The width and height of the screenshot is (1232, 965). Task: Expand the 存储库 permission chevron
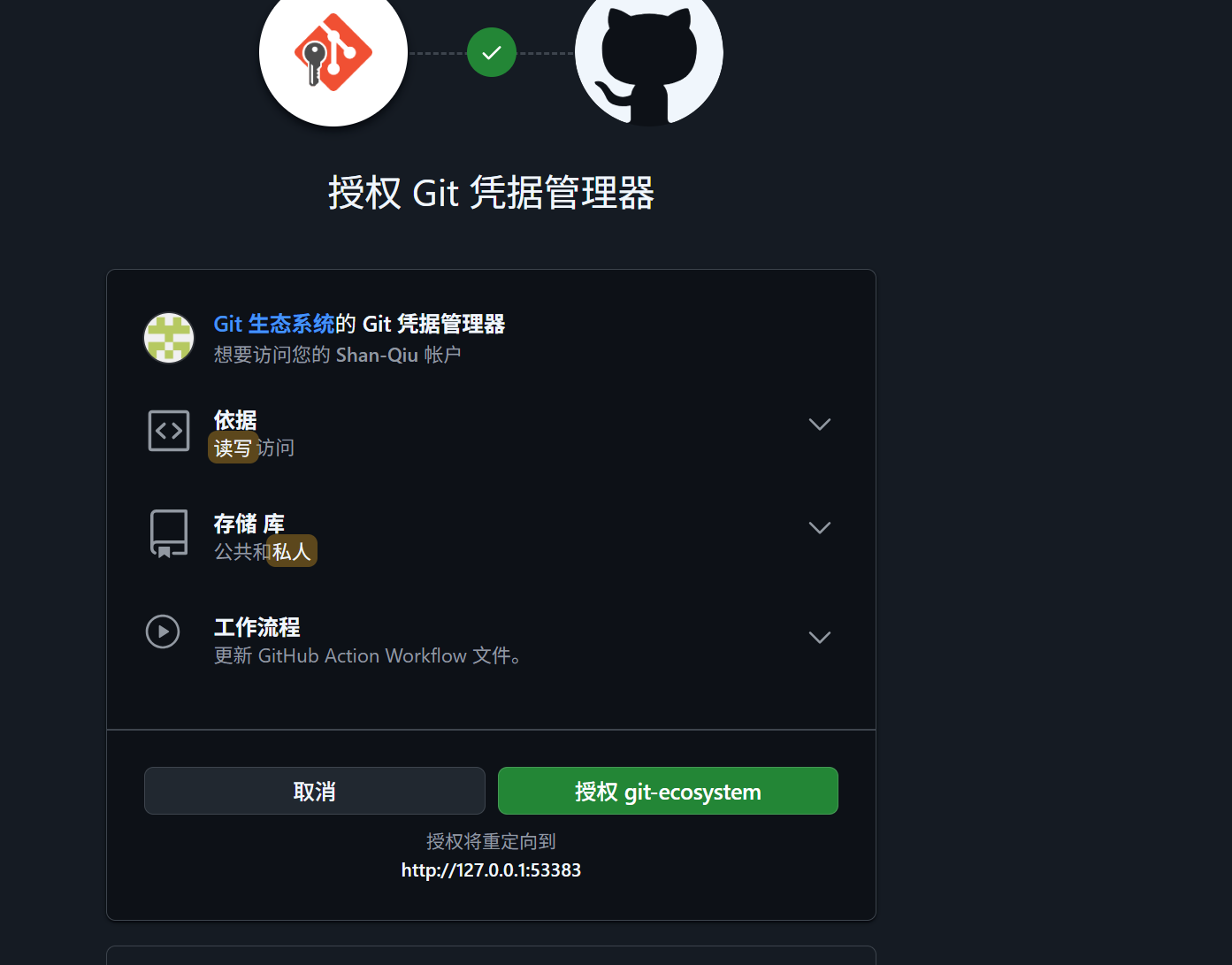pos(820,528)
